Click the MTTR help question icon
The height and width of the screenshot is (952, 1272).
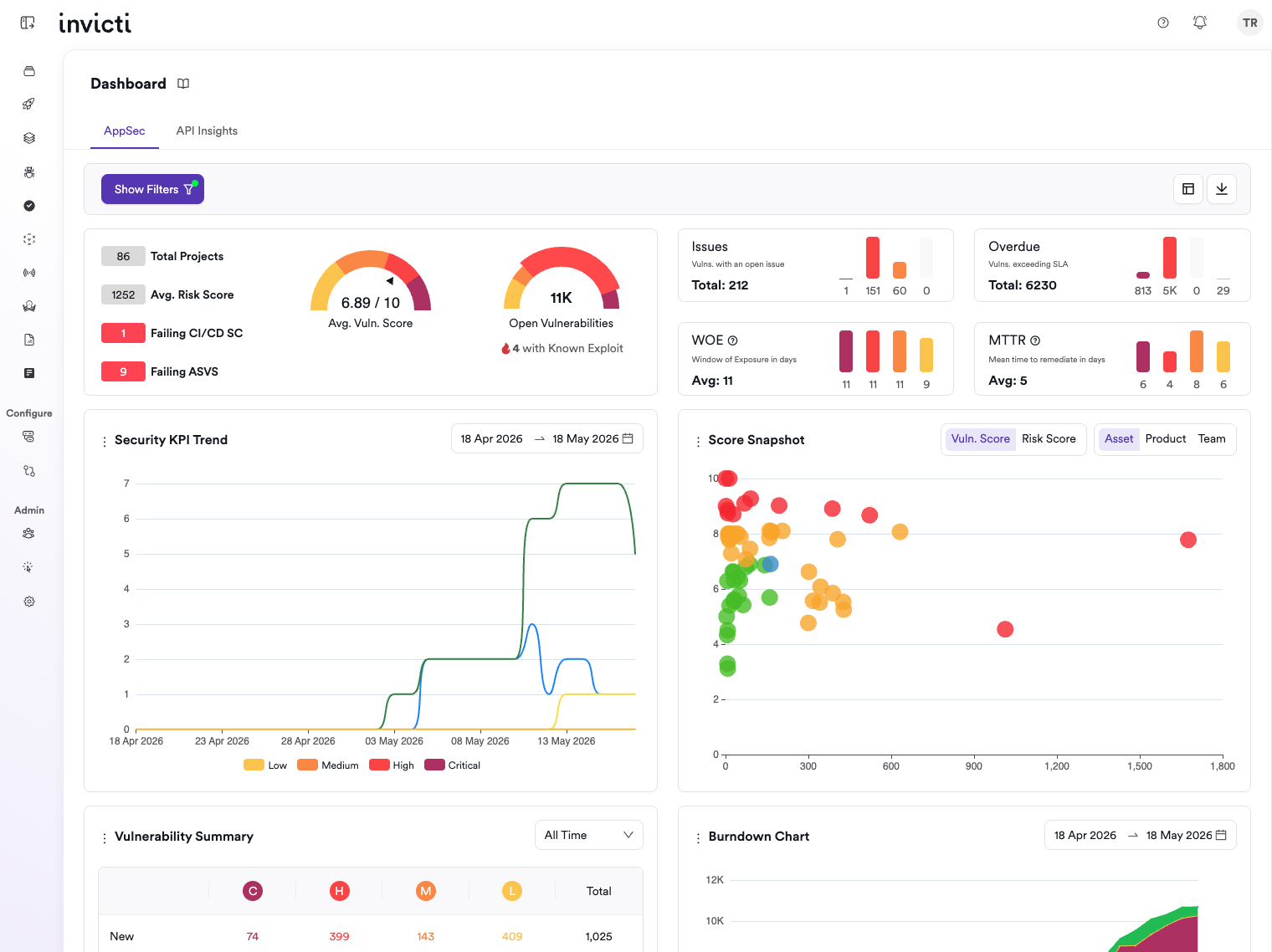1035,340
